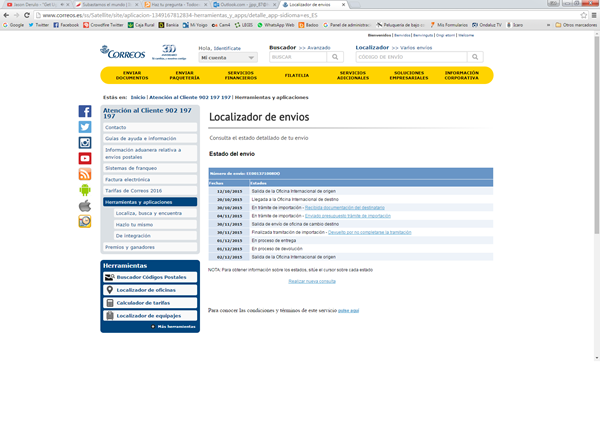Open the Instagram social icon in sidebar

pos(85,143)
